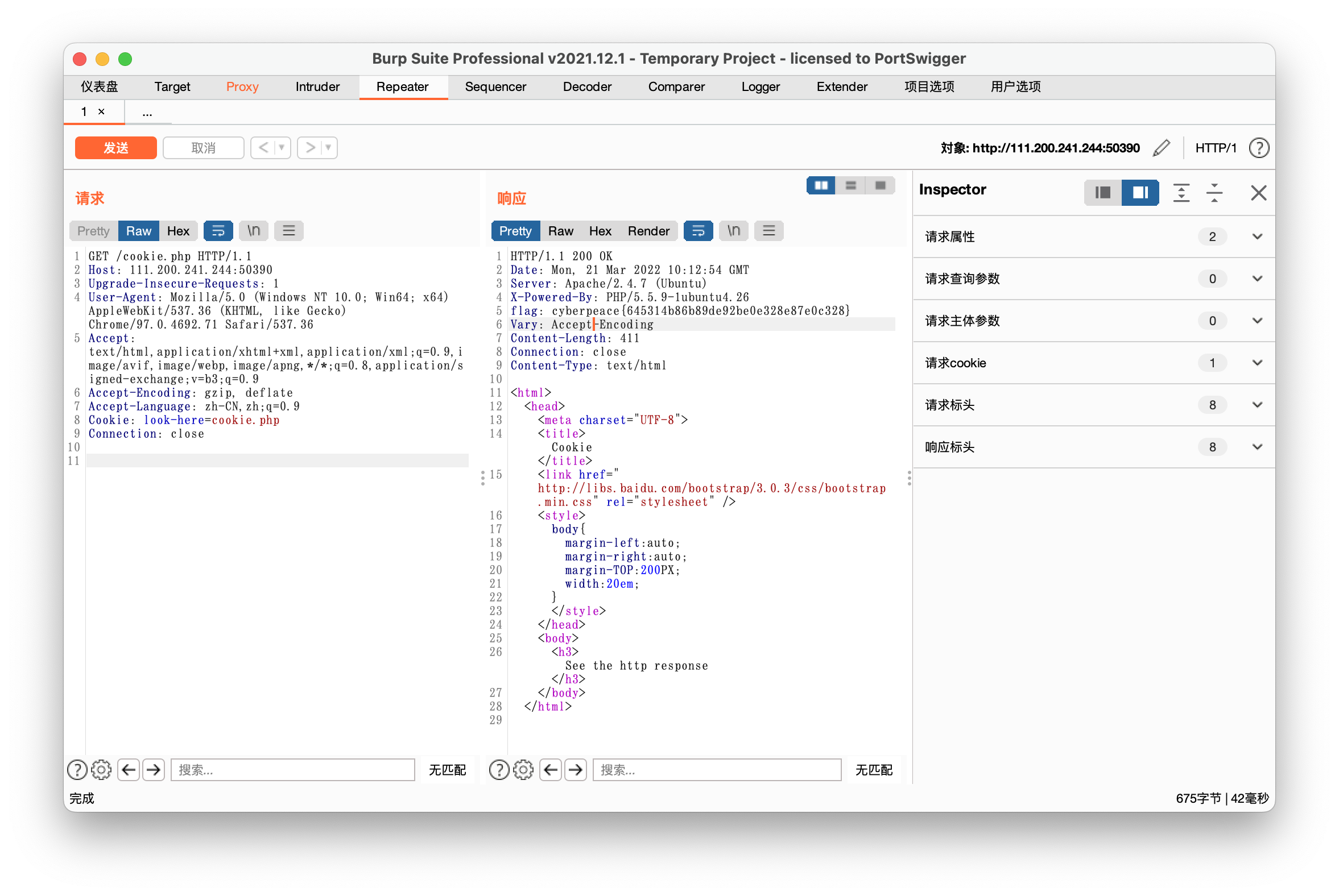
Task: Open response search help icon
Action: click(499, 770)
